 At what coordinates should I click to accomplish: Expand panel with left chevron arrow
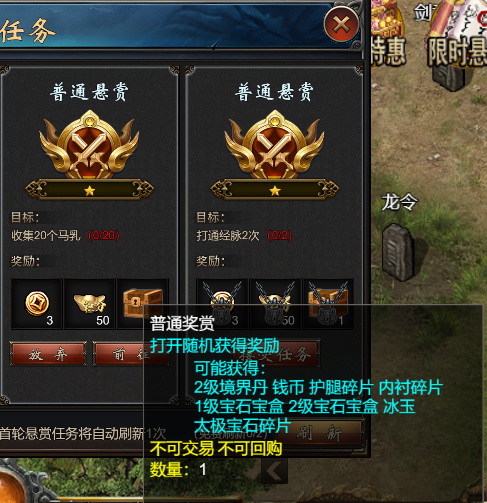point(274,471)
